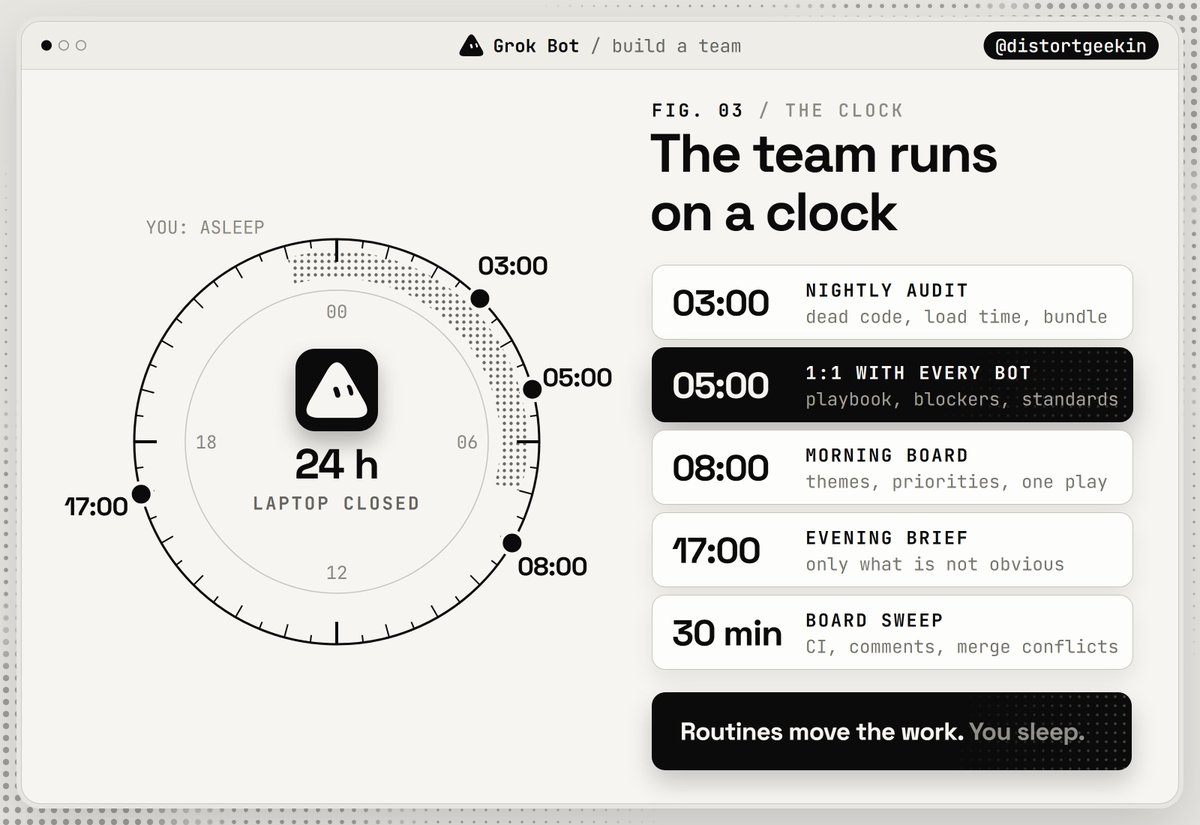1200x825 pixels.
Task: Click the "24 h" text in clock center
Action: click(337, 464)
